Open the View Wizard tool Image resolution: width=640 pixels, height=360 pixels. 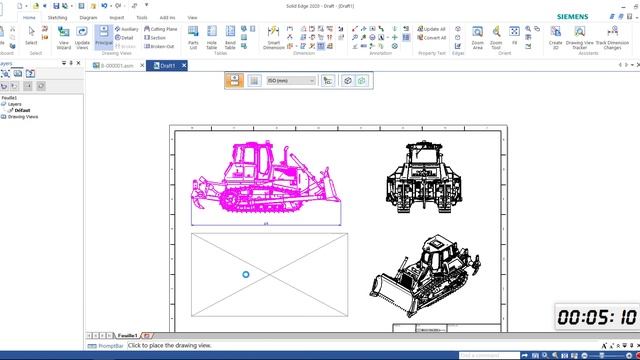(63, 38)
